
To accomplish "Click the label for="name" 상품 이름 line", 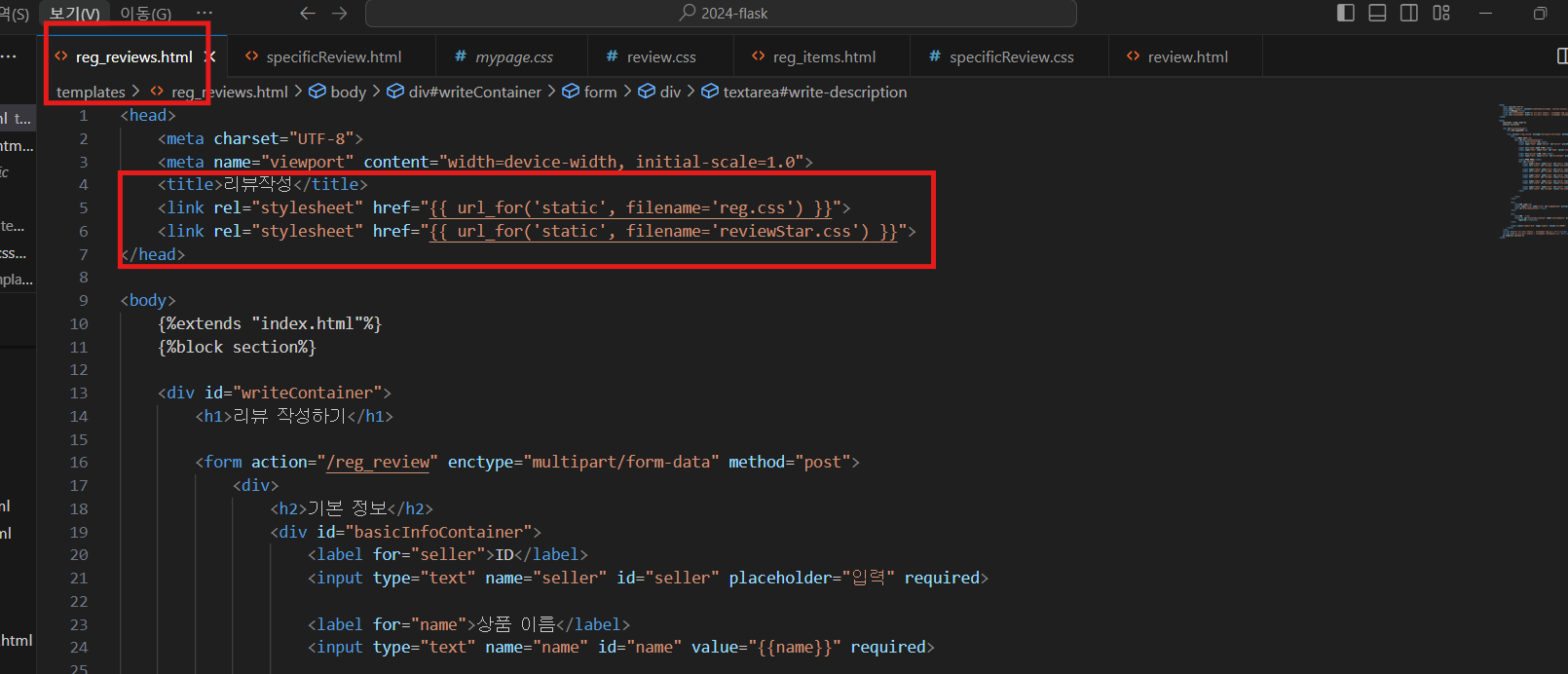I will (x=468, y=625).
